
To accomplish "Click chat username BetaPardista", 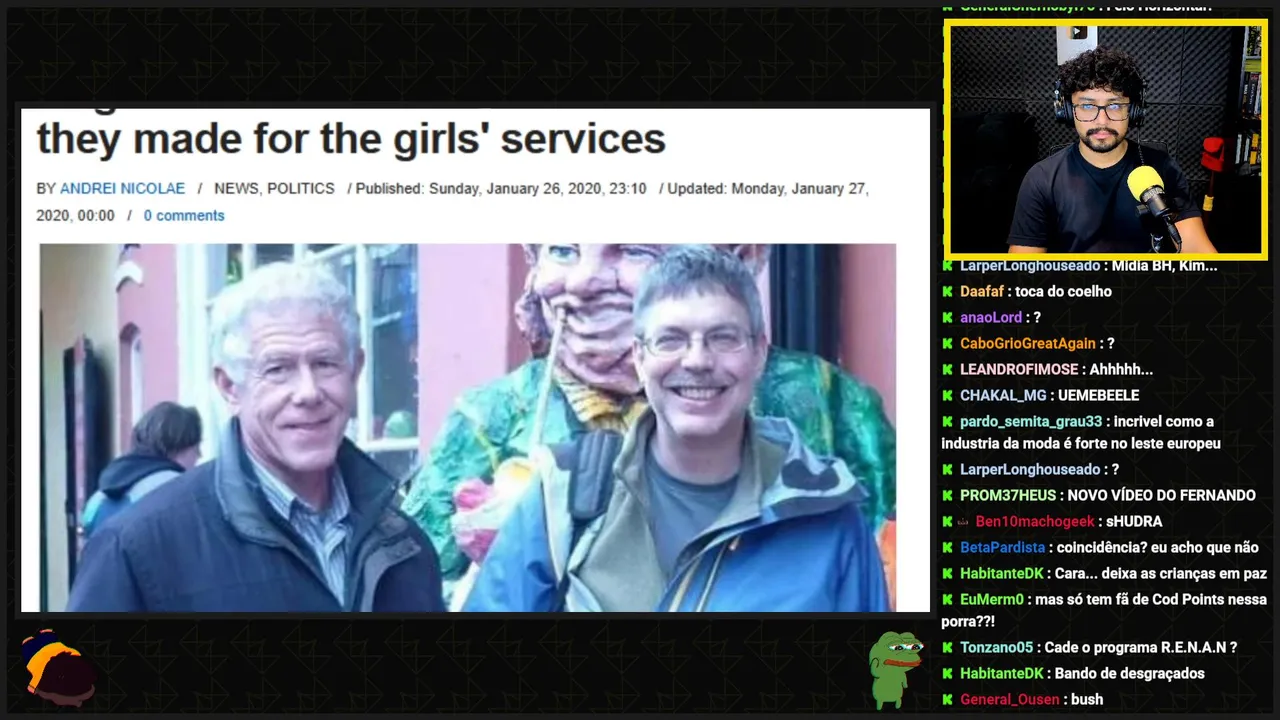I will coord(1003,548).
